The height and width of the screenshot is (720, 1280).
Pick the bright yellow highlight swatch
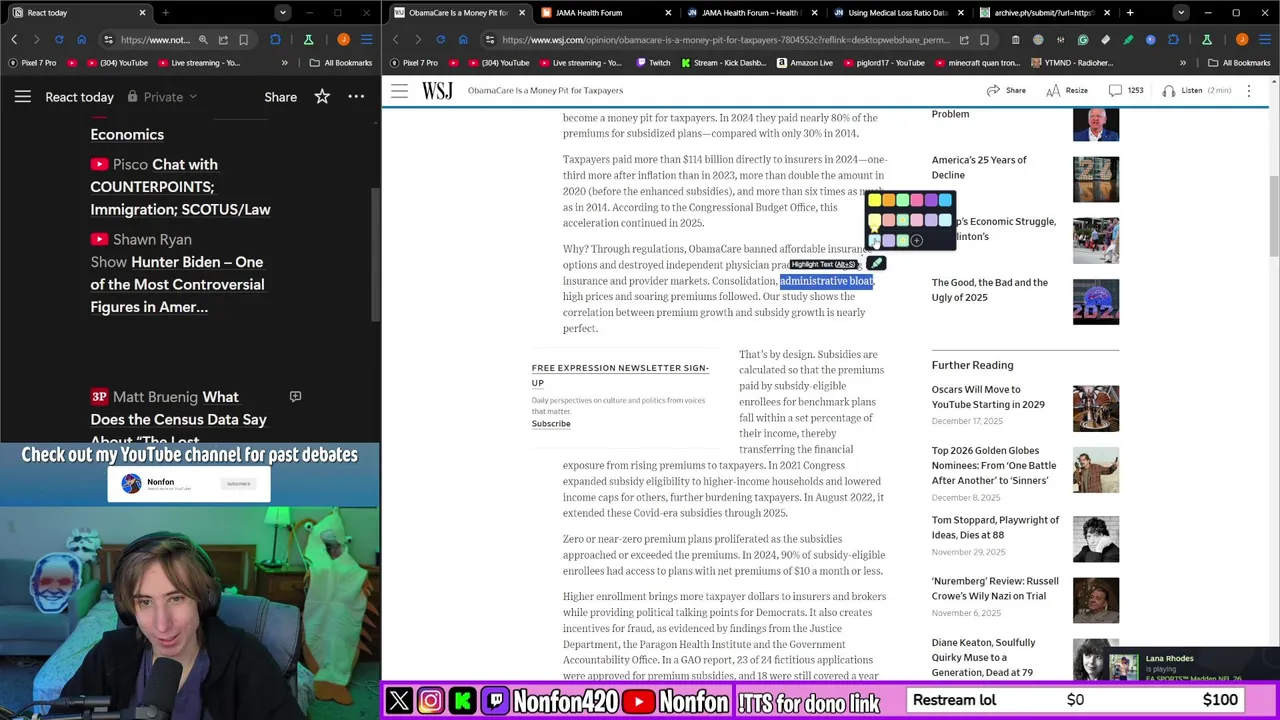tap(874, 201)
